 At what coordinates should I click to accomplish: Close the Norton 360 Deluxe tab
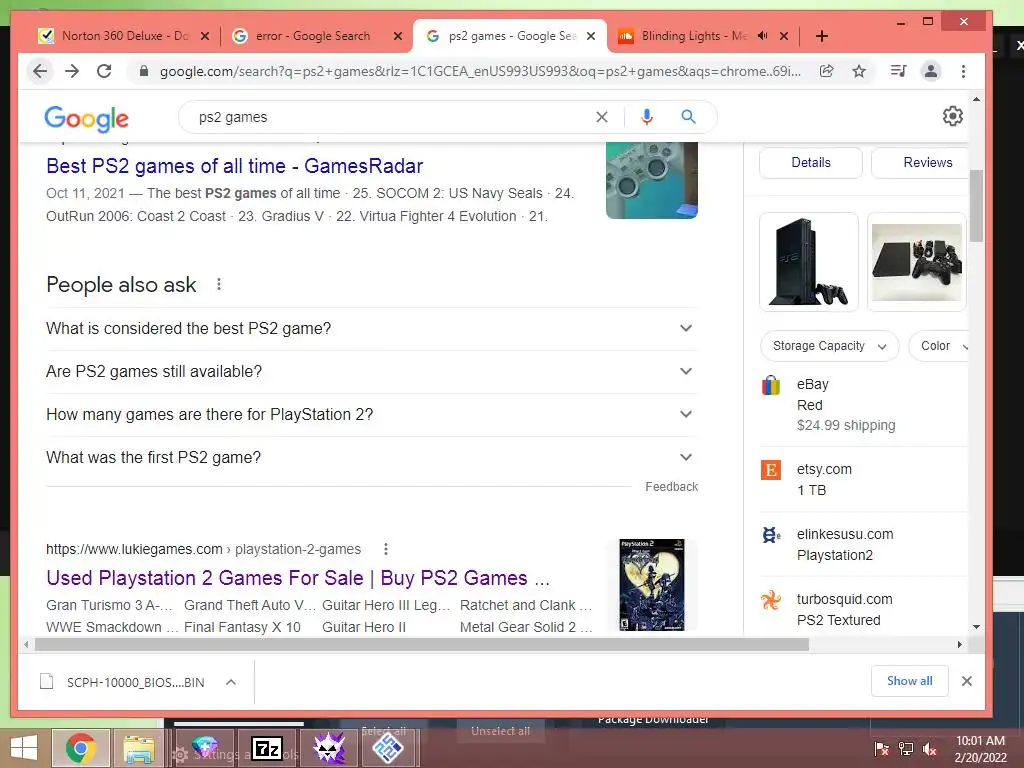pyautogui.click(x=205, y=36)
